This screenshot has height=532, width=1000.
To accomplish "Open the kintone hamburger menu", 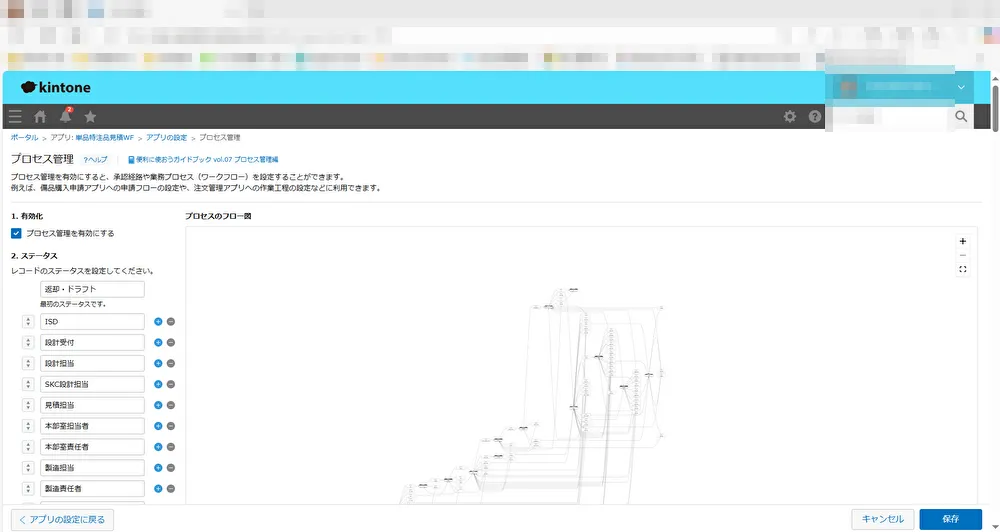I will click(x=15, y=117).
